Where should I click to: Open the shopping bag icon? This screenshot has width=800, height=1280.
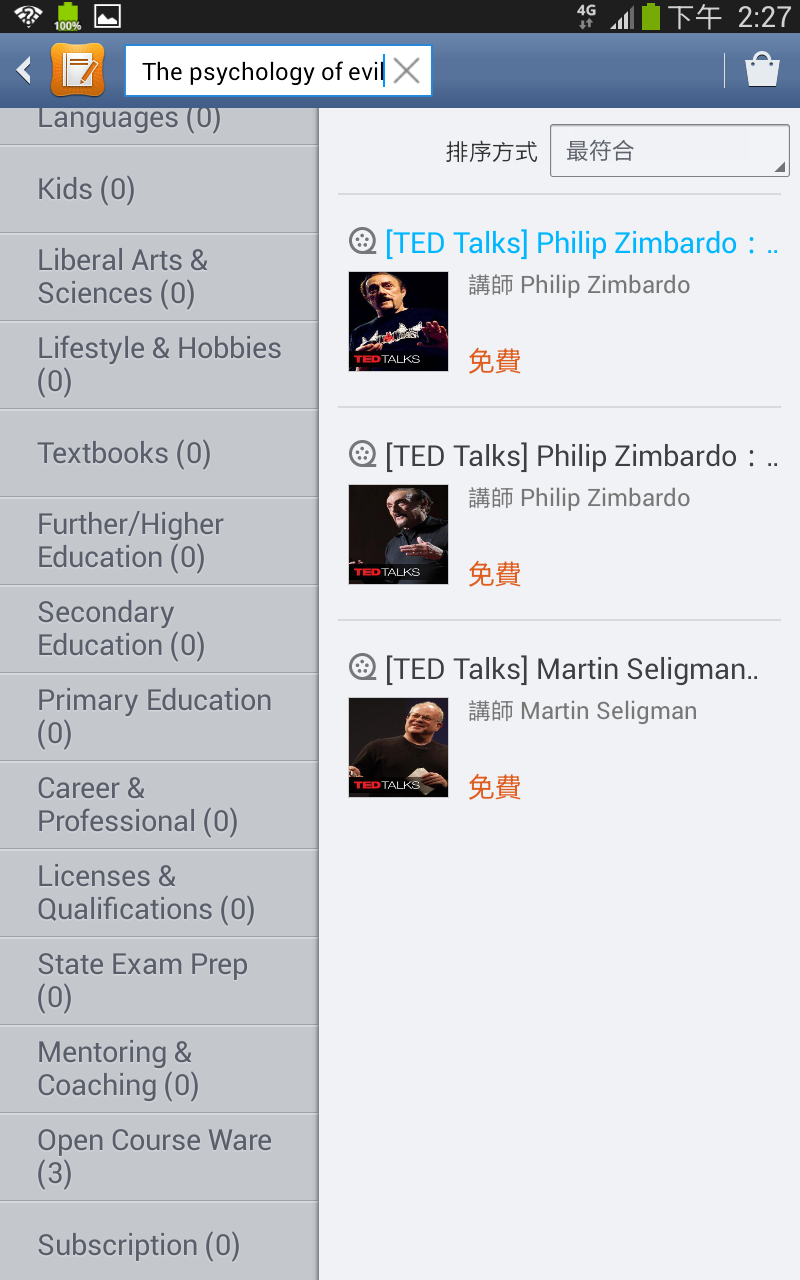coord(762,70)
